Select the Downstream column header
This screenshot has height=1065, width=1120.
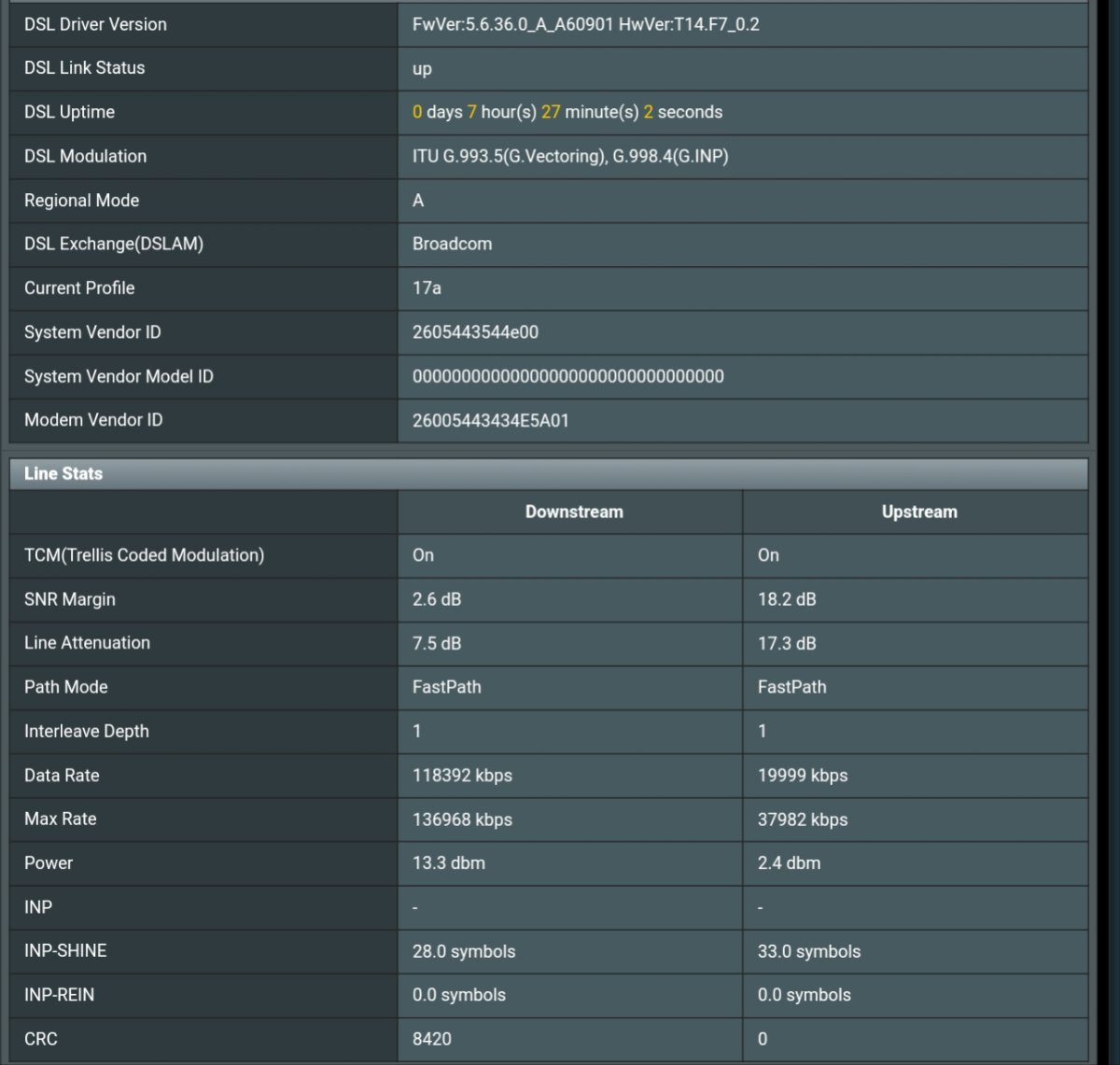click(573, 511)
